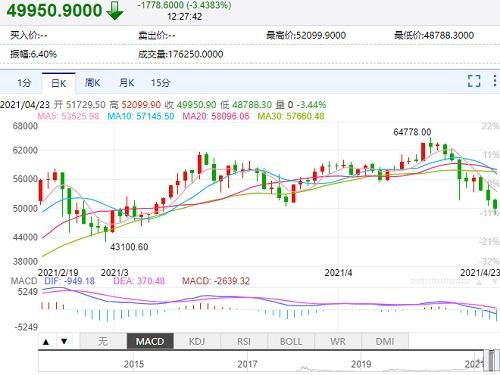The width and height of the screenshot is (500, 375).
Task: Click the green down arrow price icon
Action: [115, 11]
